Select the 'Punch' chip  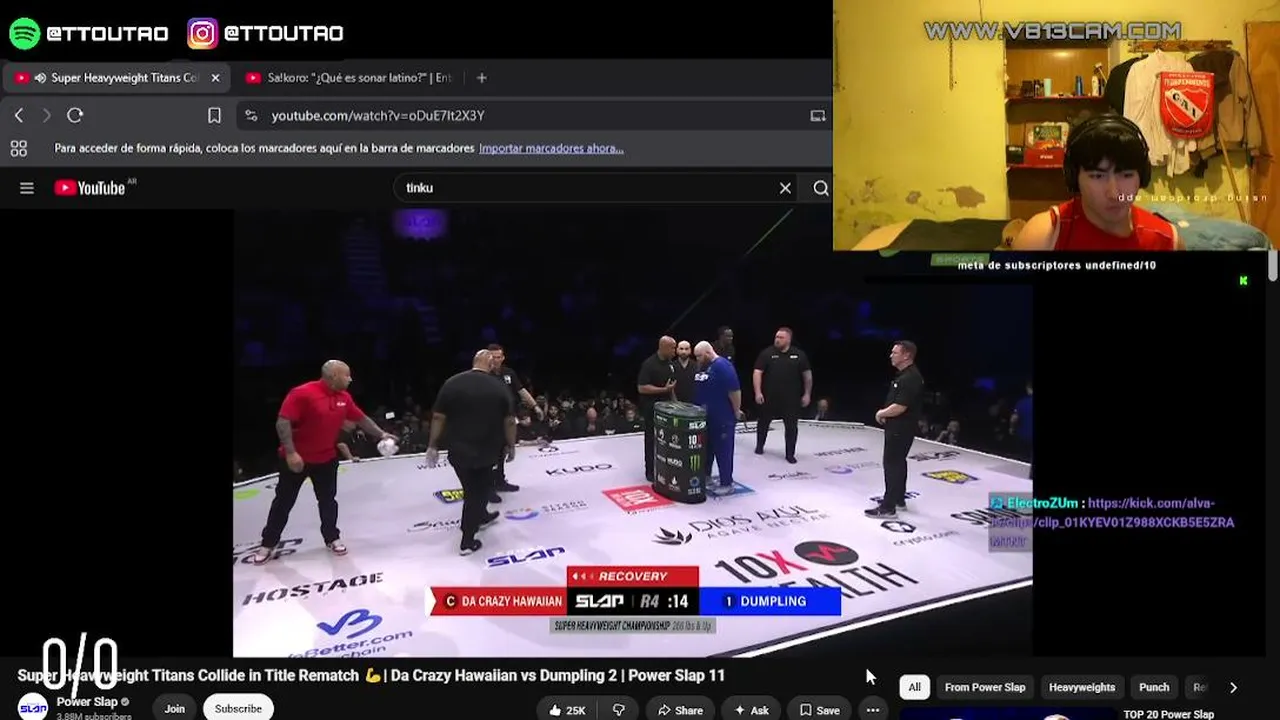(1154, 687)
